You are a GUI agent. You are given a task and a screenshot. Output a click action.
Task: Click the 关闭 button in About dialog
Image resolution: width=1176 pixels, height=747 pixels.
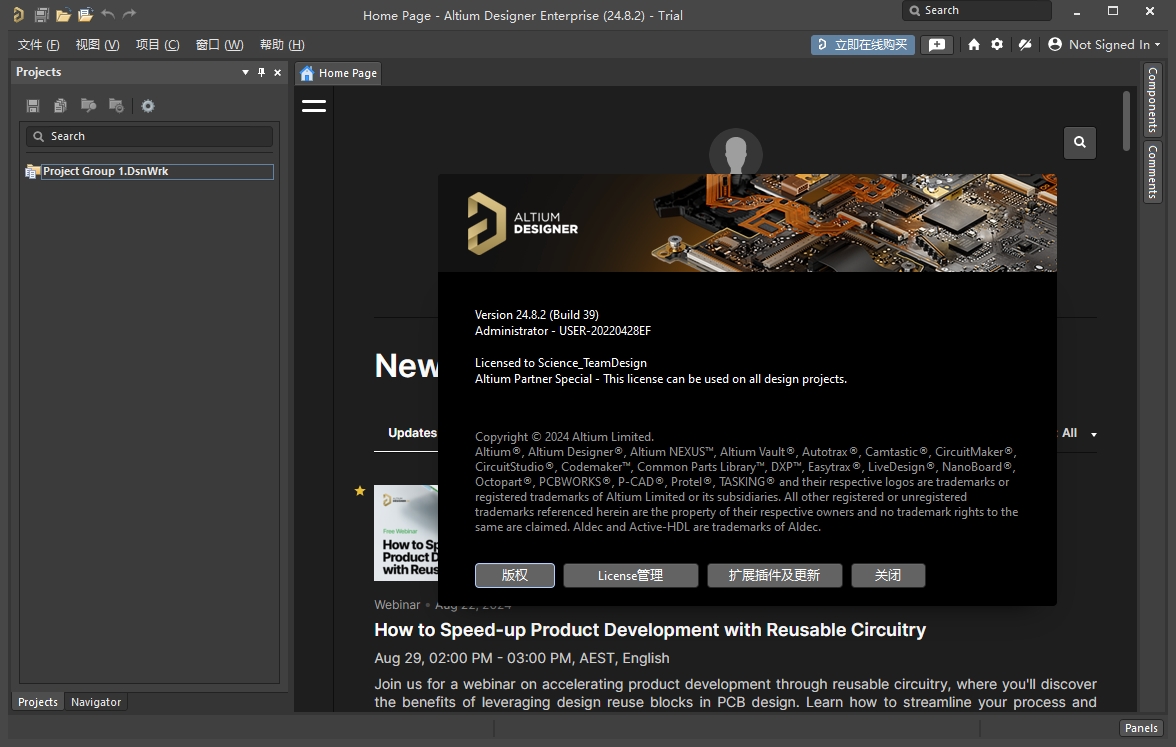(887, 575)
